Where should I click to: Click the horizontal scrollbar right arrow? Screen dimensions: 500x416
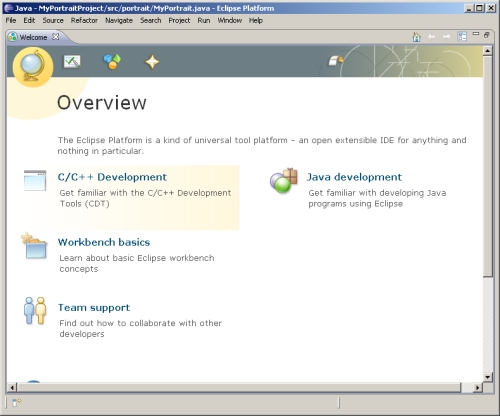coord(478,387)
